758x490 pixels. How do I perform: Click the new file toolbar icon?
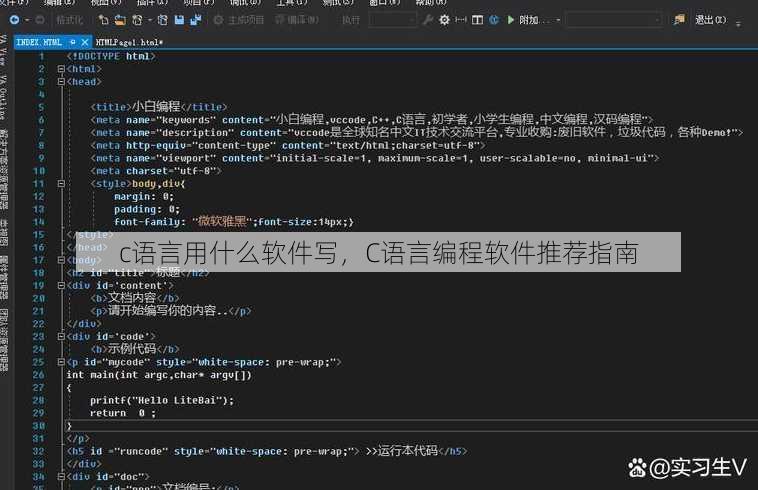coord(103,20)
